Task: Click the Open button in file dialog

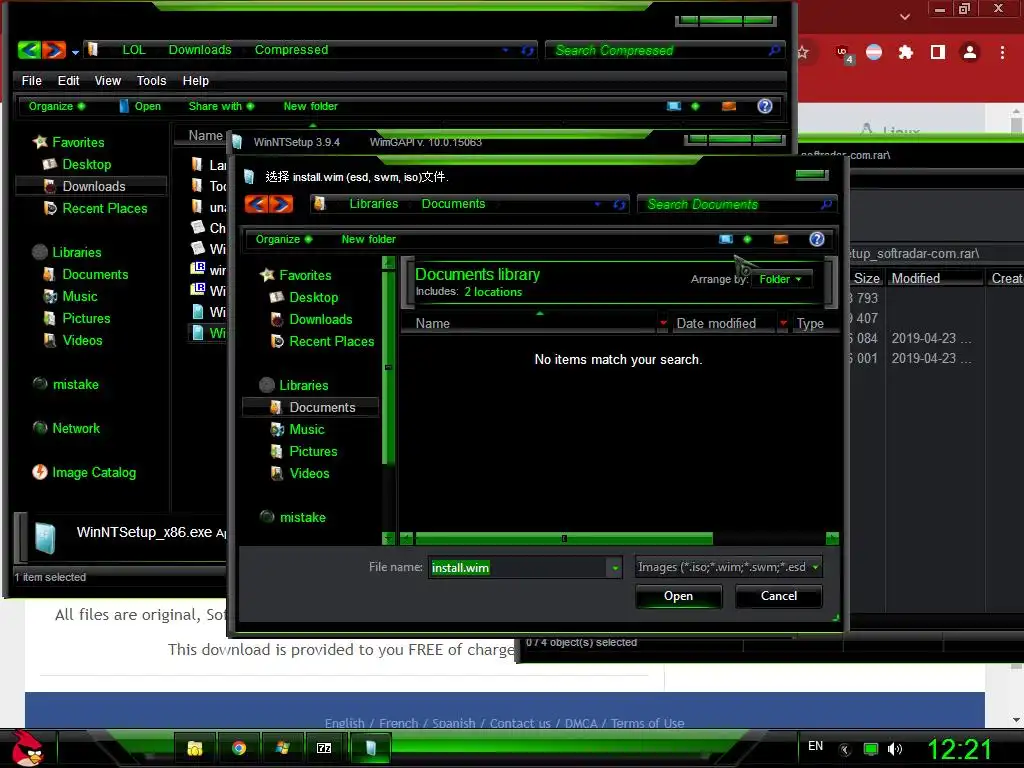Action: [x=679, y=596]
